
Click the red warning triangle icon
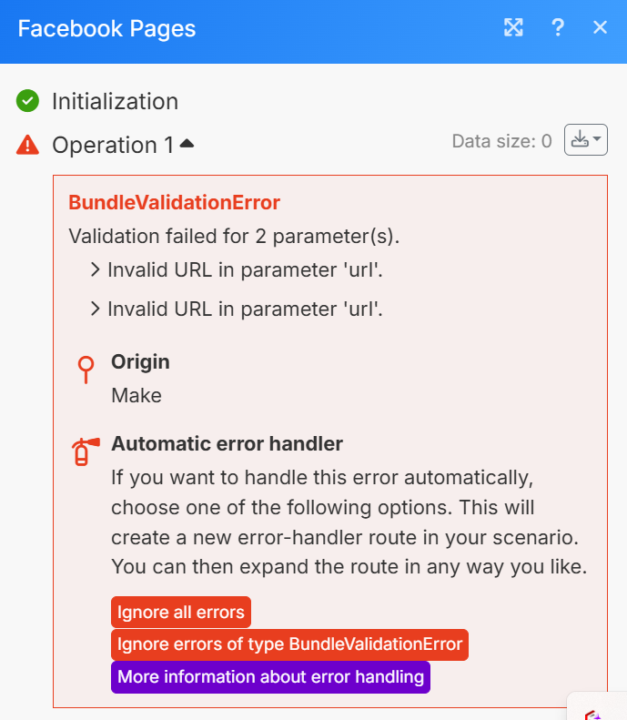pos(28,145)
